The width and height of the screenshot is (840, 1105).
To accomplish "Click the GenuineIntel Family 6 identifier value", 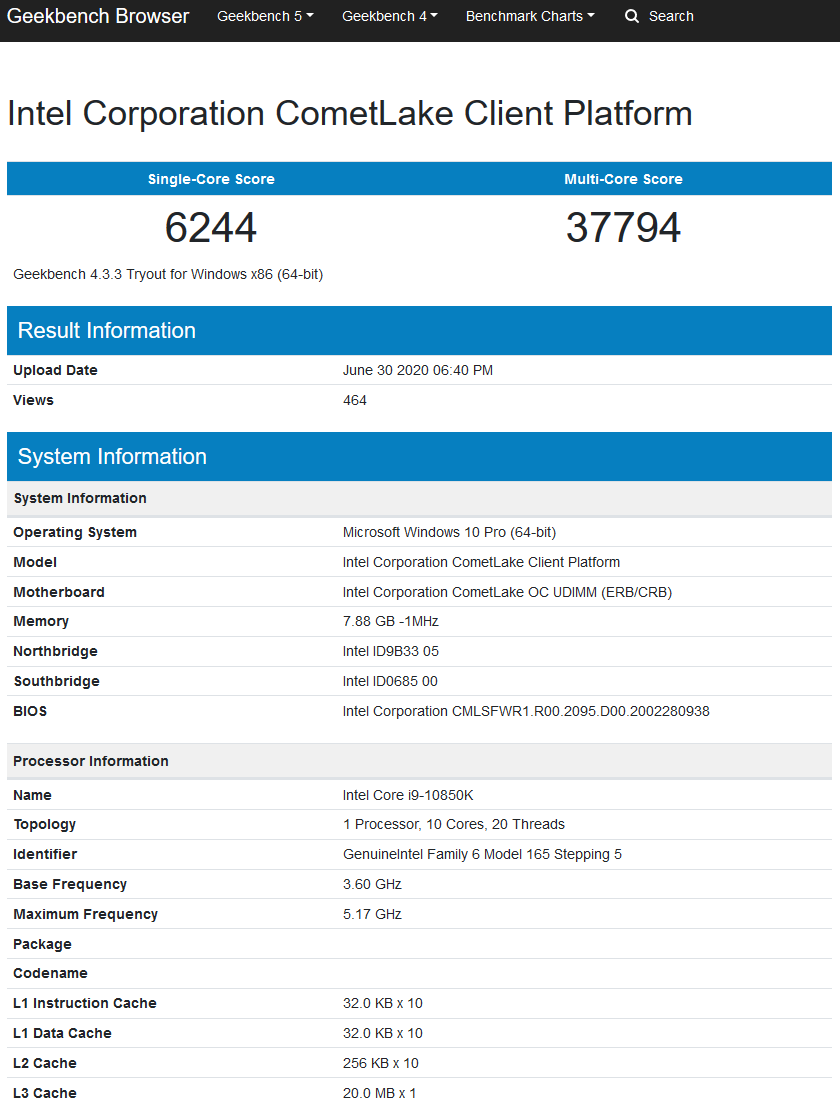I will (482, 855).
